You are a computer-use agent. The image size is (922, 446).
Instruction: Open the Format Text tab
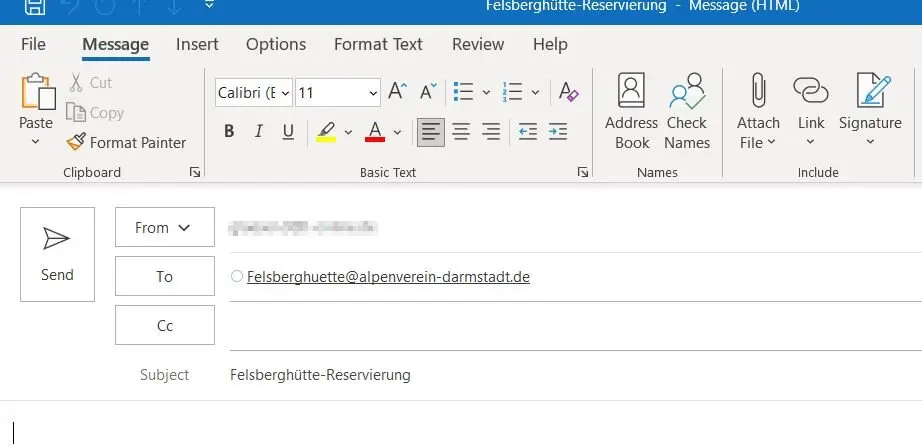[x=378, y=44]
